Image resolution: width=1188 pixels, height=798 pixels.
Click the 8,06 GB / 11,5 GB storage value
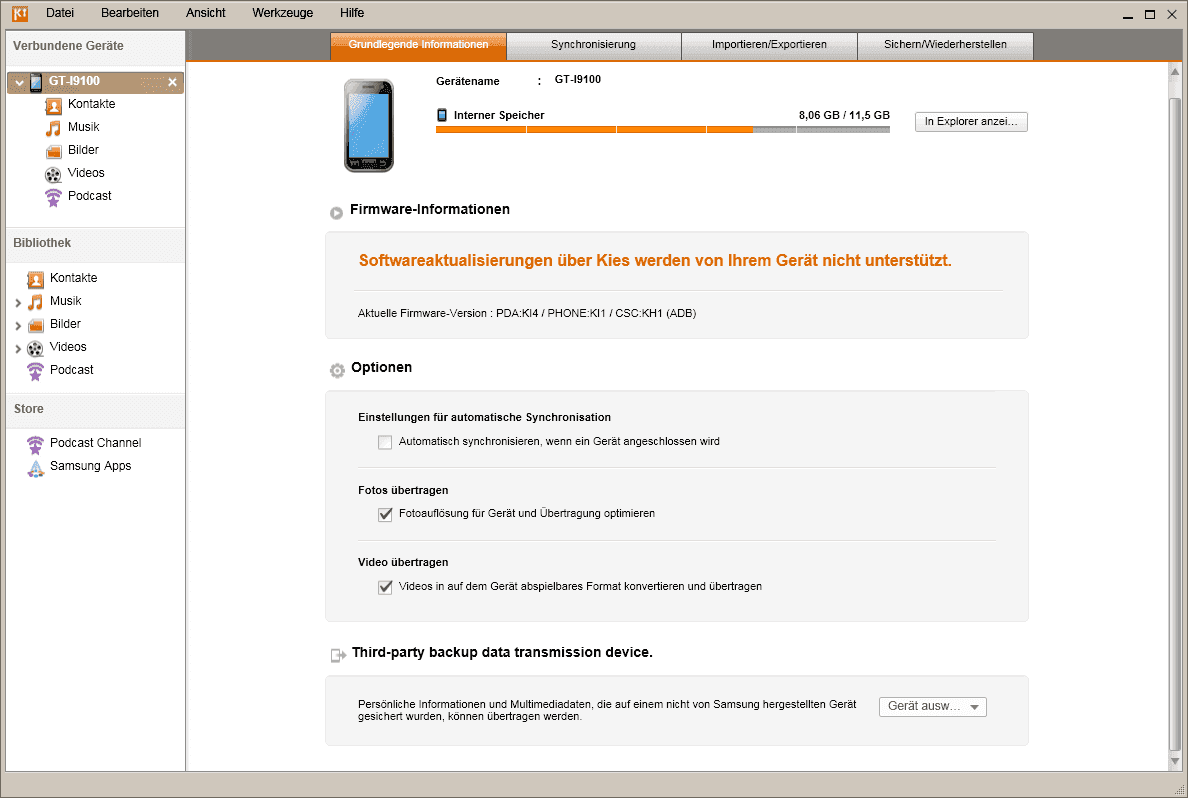coord(844,115)
